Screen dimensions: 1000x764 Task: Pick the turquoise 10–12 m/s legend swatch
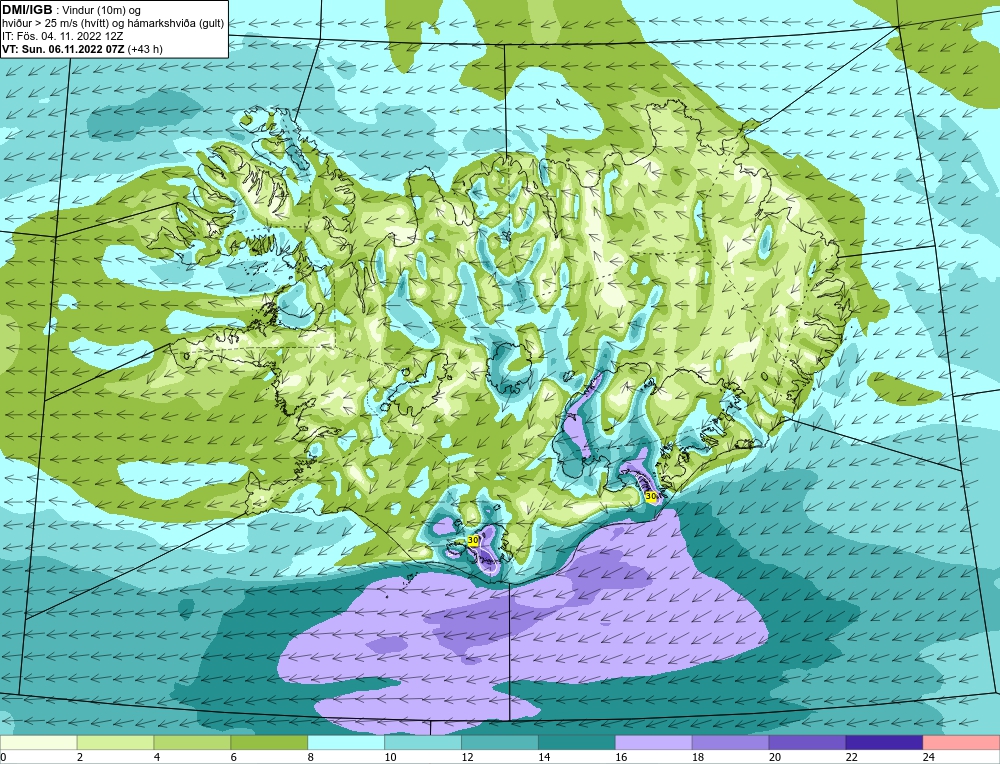(x=423, y=743)
